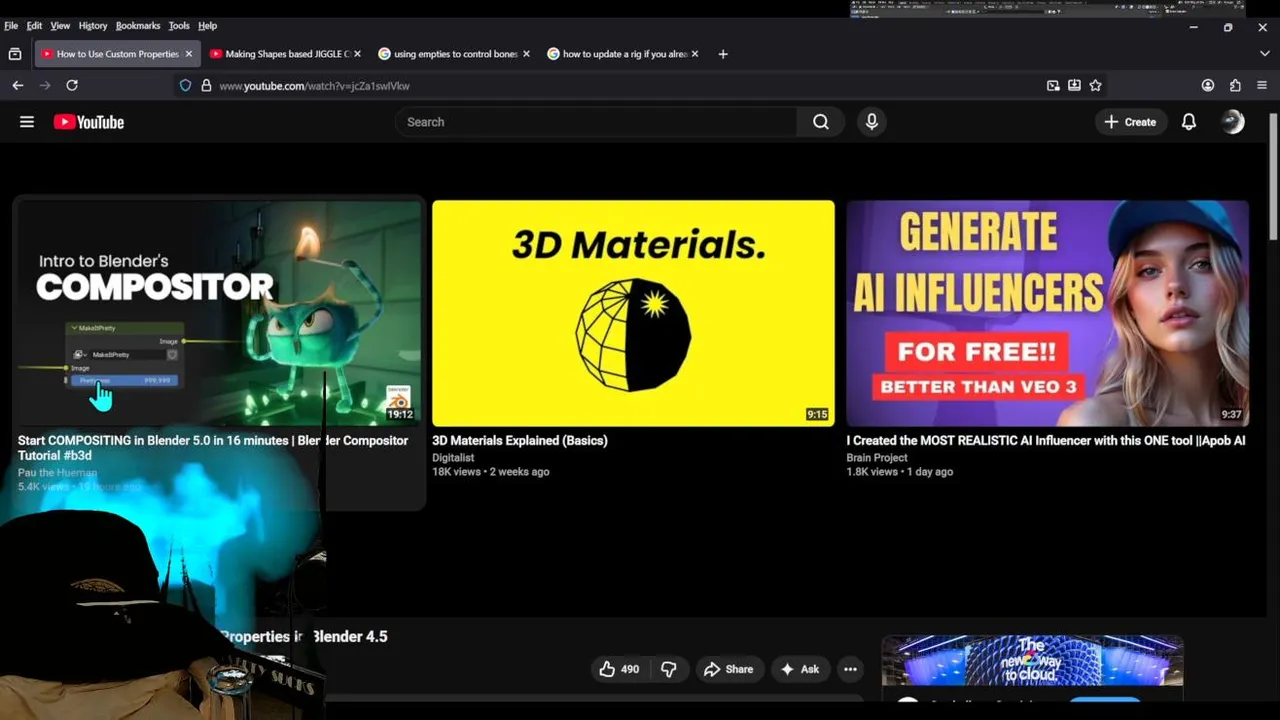
Task: Open Firefox View tab list icon
Action: (15, 54)
